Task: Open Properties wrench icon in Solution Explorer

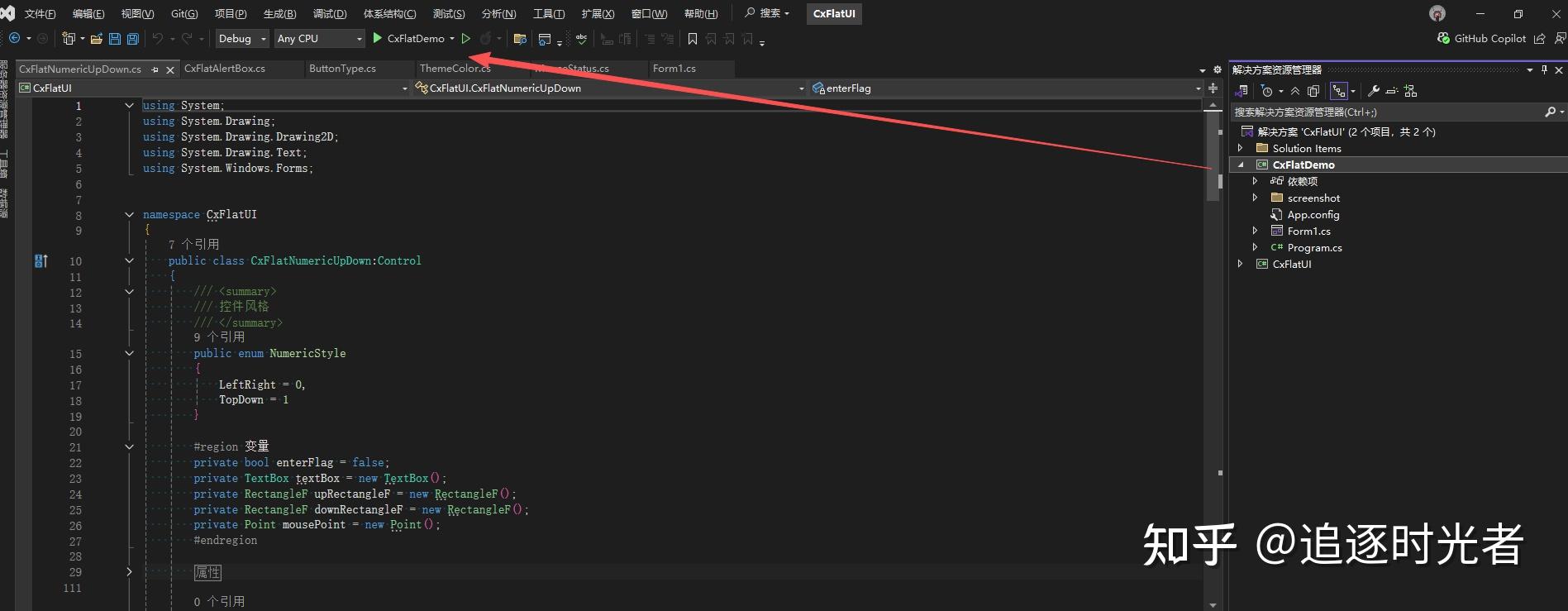Action: (x=1374, y=91)
